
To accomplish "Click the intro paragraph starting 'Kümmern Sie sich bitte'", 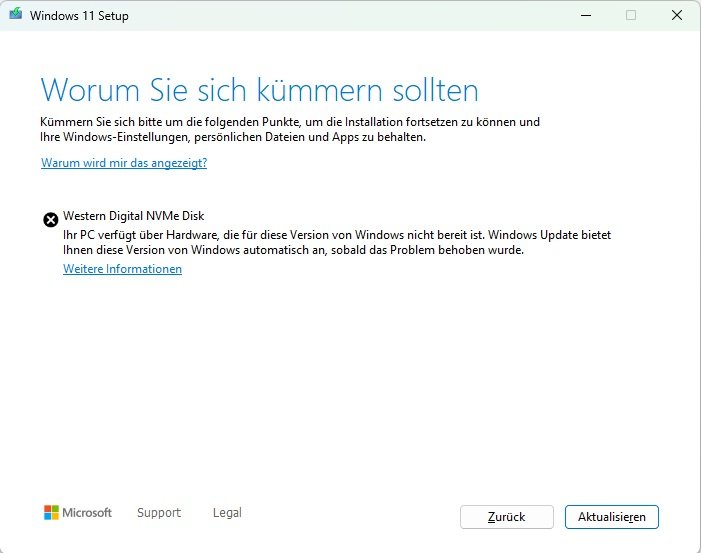I will pyautogui.click(x=290, y=130).
